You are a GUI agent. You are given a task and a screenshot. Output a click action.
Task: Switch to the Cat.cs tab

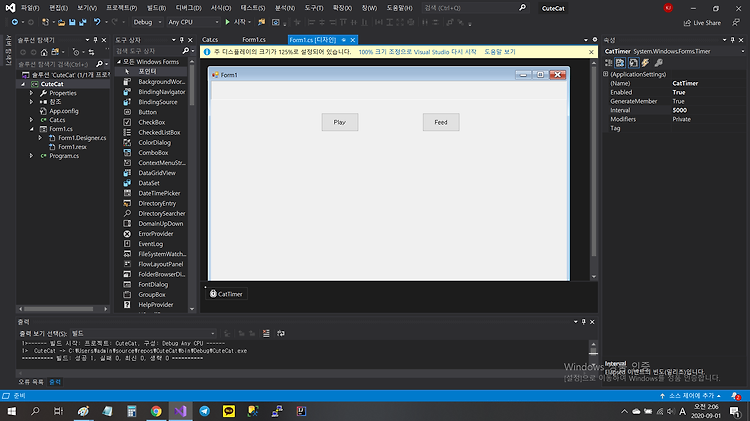(x=210, y=40)
